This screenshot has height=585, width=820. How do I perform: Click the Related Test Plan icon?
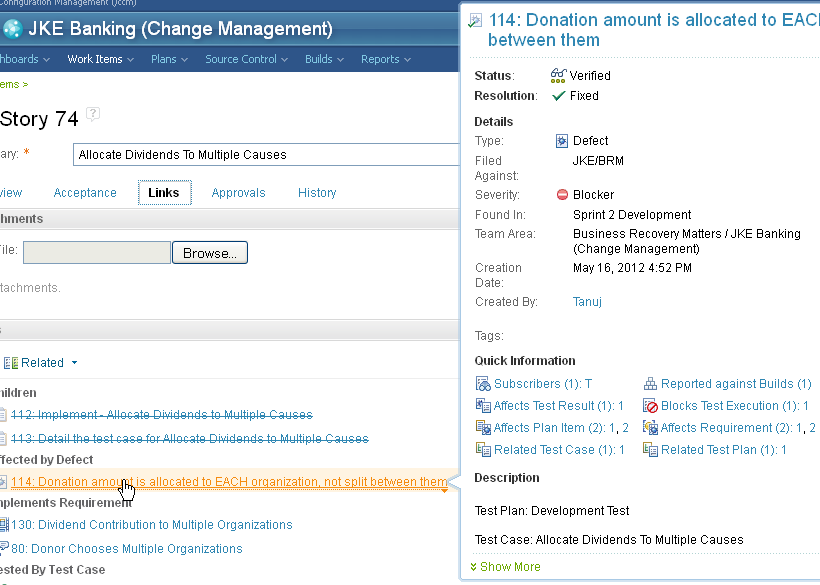pyautogui.click(x=651, y=450)
